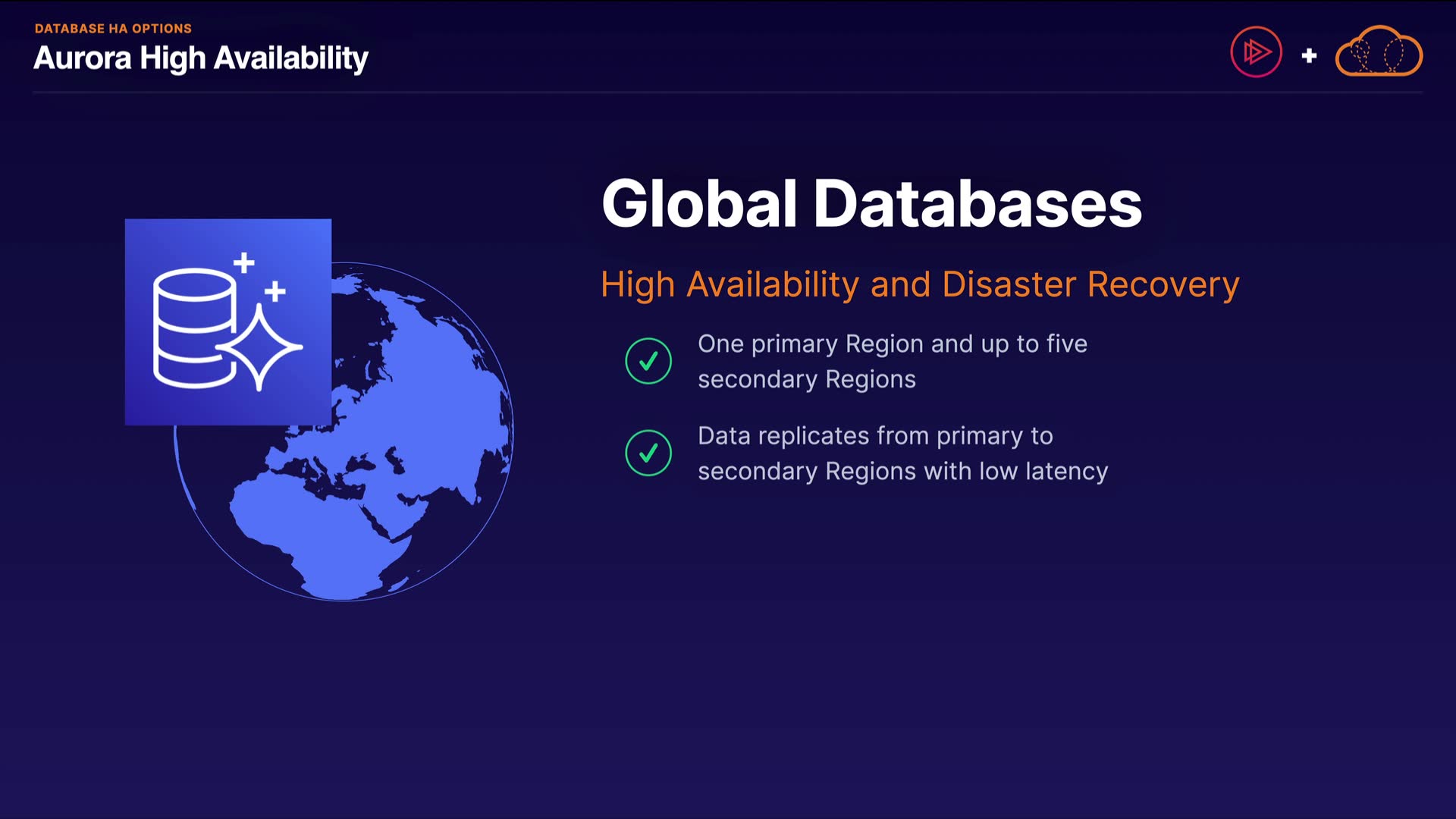Click the text 'Data replicates from primary to'
The height and width of the screenshot is (819, 1456).
[875, 436]
